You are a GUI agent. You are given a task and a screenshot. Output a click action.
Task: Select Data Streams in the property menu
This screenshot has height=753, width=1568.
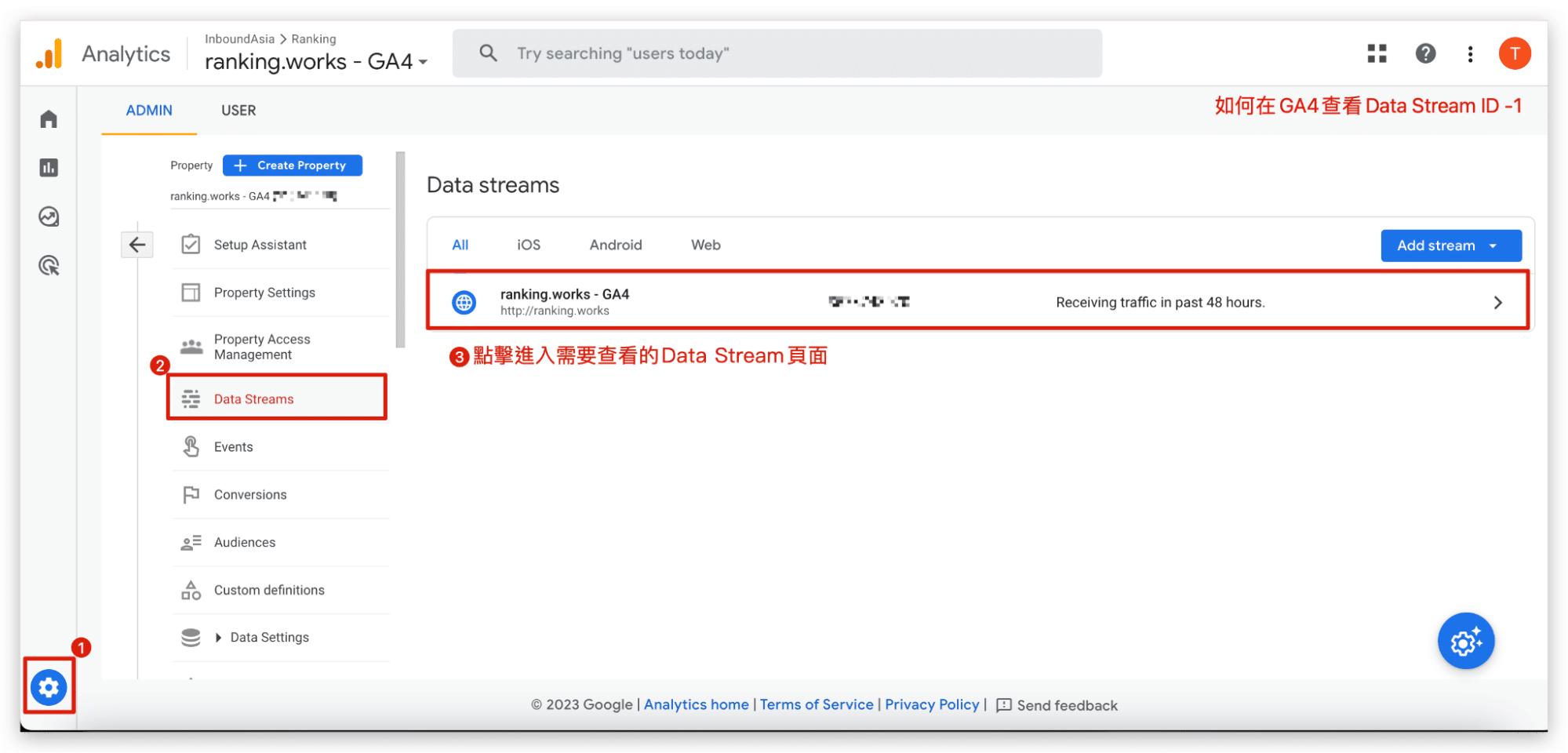253,399
